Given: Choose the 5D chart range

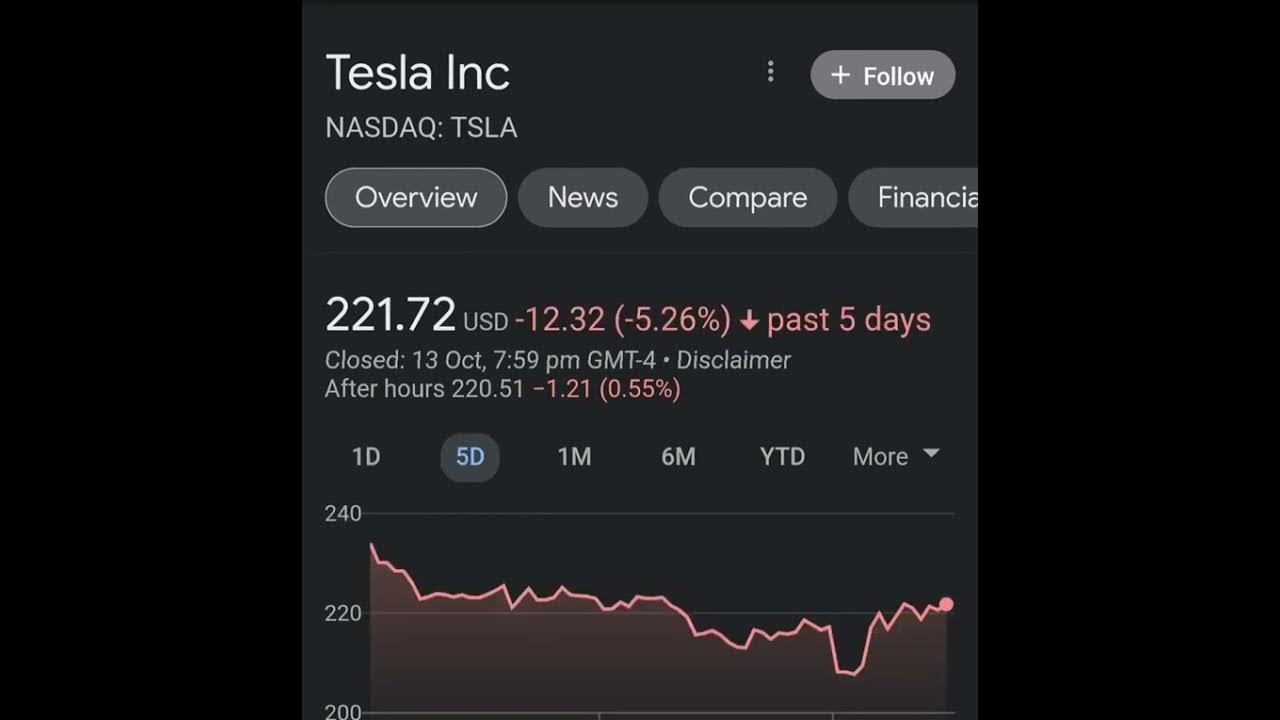Looking at the screenshot, I should pyautogui.click(x=470, y=457).
